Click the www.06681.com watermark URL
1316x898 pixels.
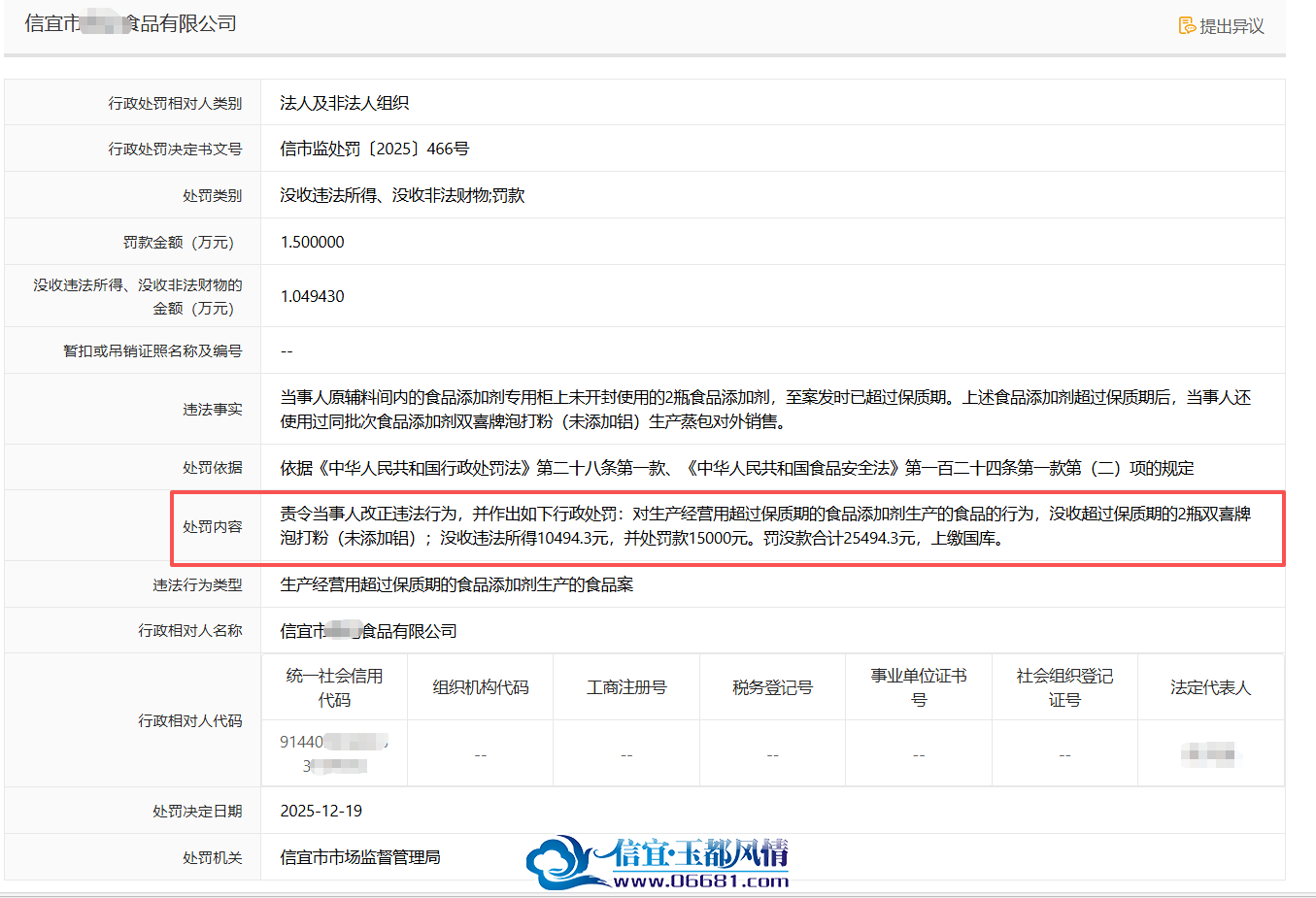click(700, 881)
